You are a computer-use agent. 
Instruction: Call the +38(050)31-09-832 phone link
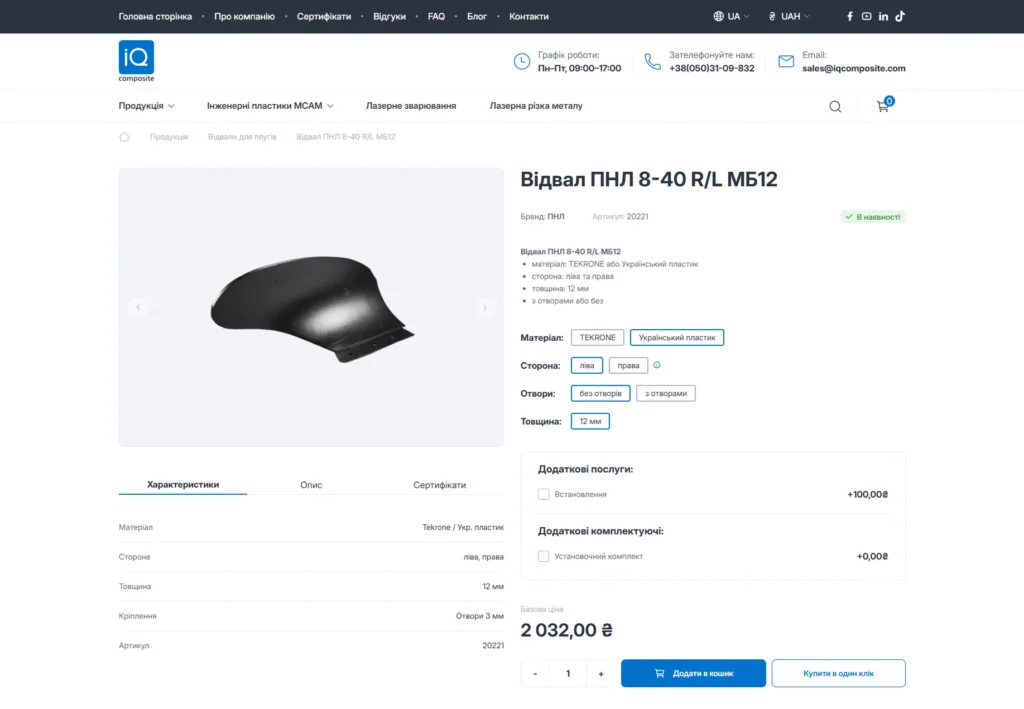tap(712, 68)
